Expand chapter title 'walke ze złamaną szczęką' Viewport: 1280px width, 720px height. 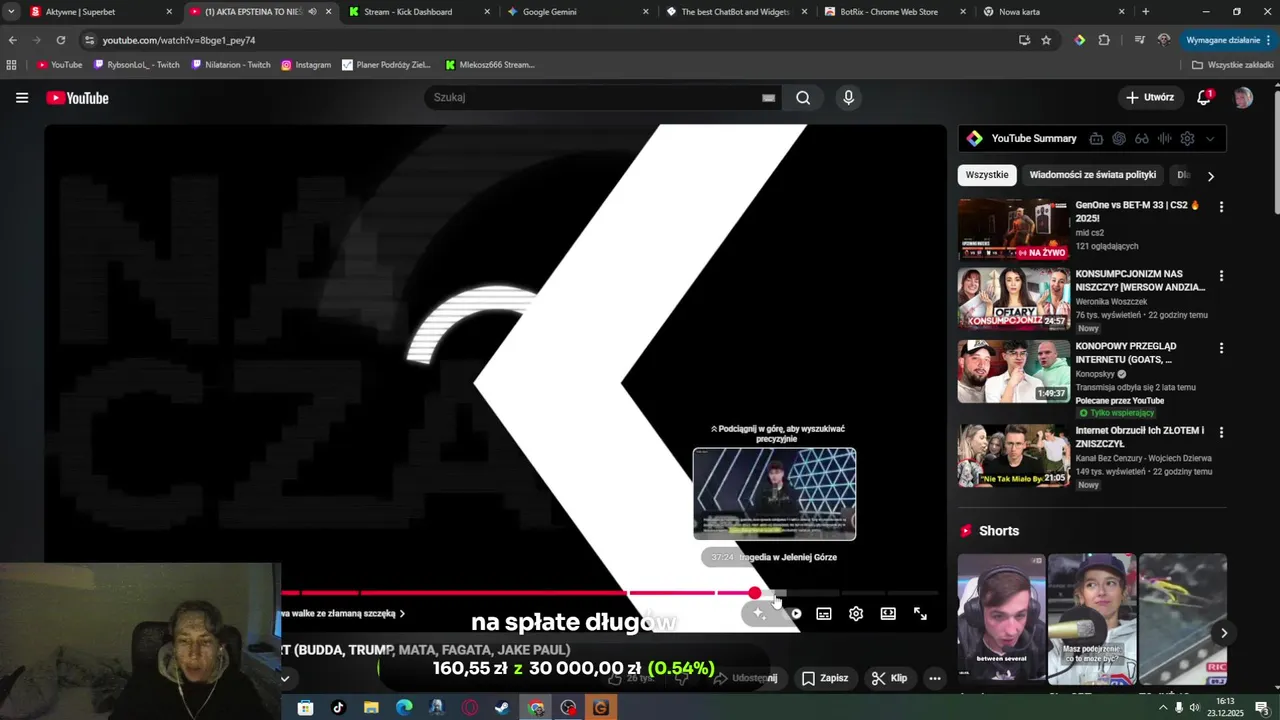click(x=342, y=614)
